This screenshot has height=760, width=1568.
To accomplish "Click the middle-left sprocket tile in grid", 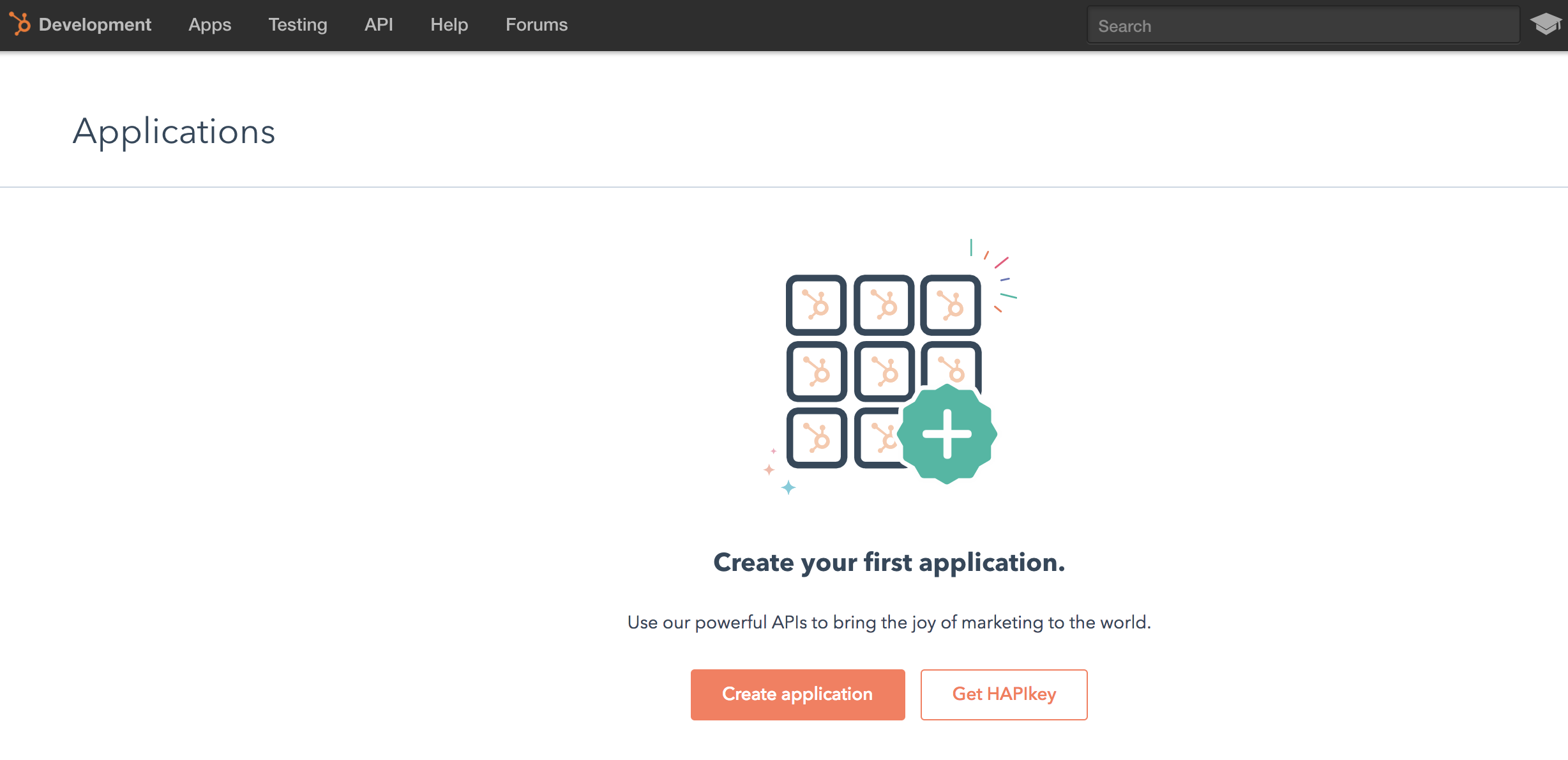I will (816, 372).
